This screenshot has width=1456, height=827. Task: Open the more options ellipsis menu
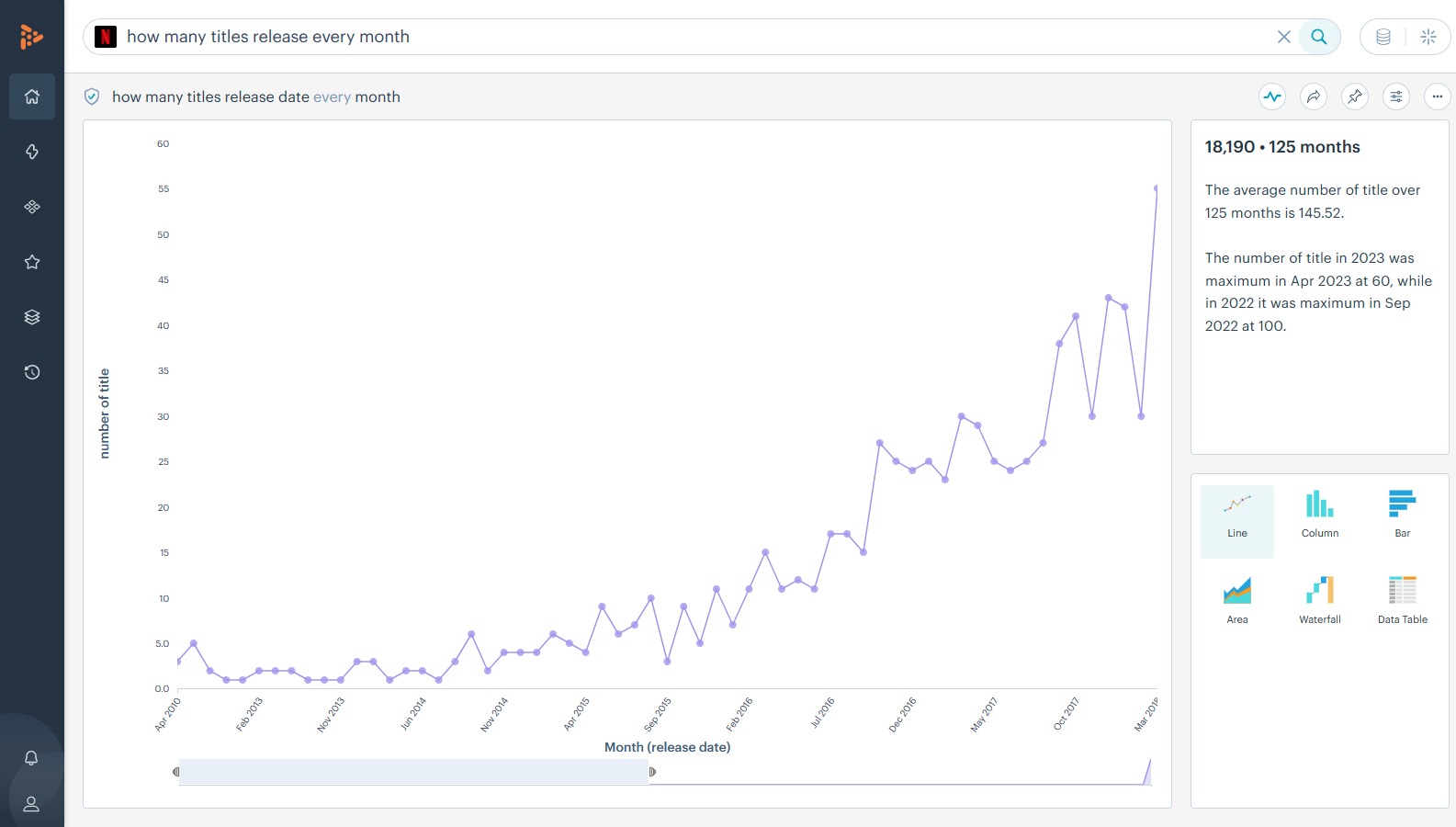[x=1438, y=96]
